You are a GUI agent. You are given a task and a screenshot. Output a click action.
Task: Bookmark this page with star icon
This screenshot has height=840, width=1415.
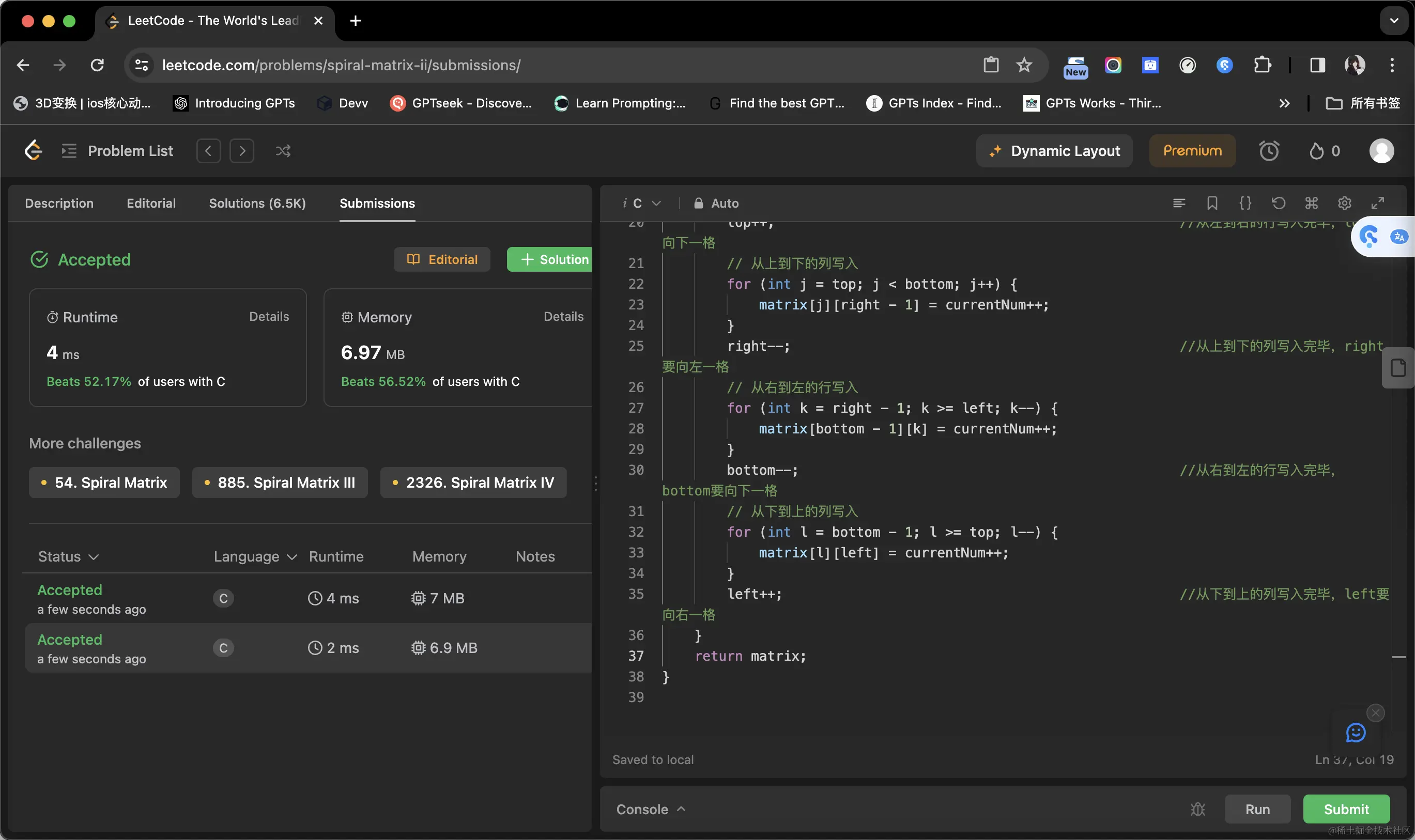(1024, 65)
